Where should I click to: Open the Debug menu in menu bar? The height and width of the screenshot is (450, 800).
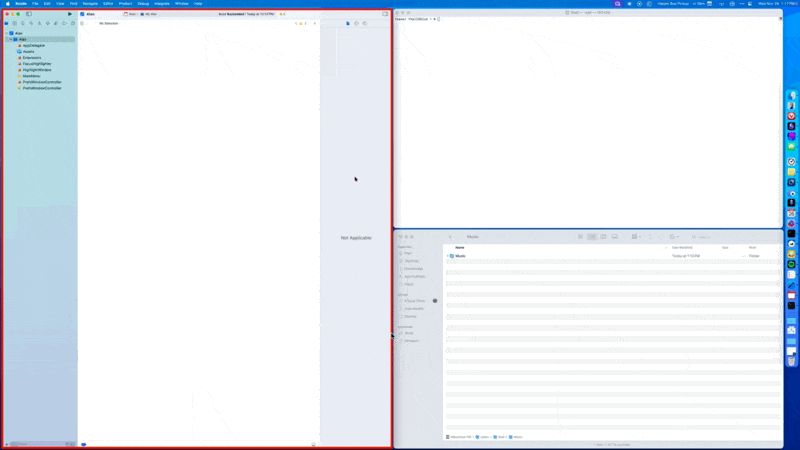click(143, 4)
